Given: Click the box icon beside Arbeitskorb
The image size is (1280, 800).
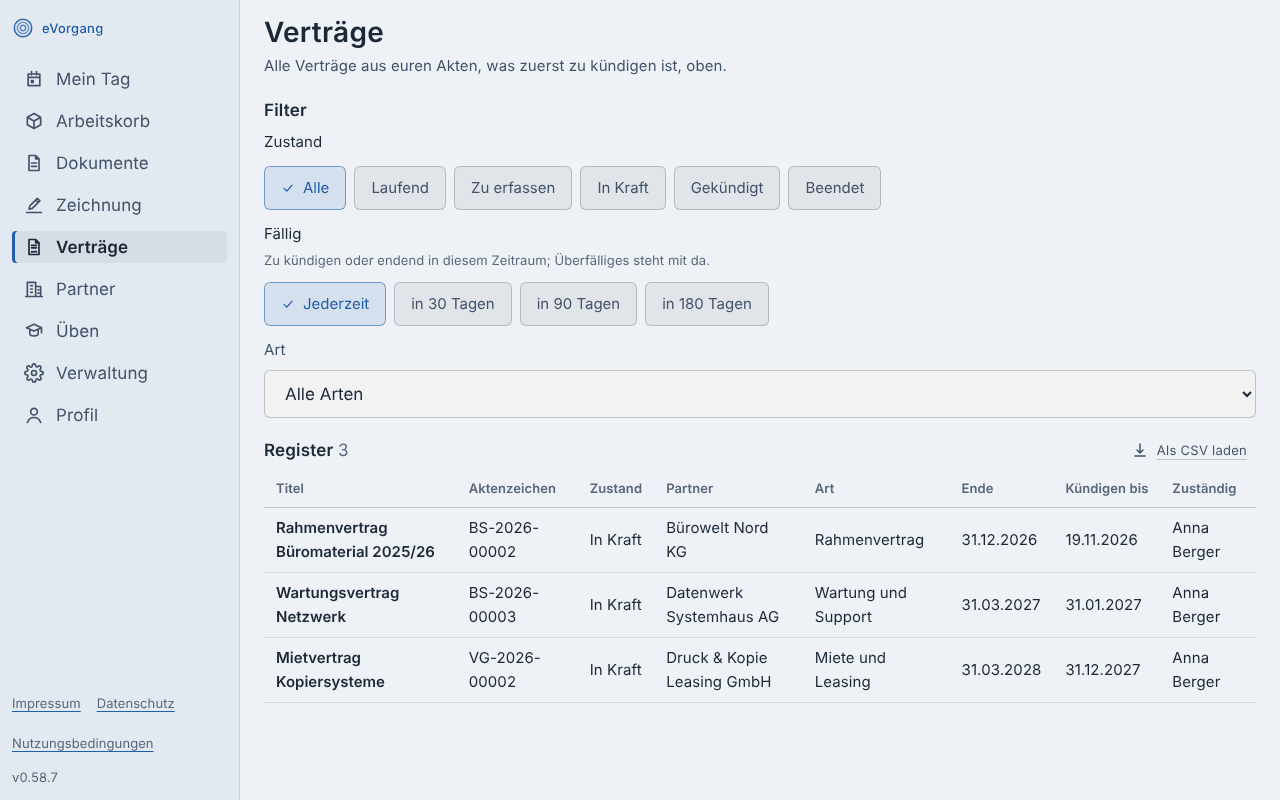Looking at the screenshot, I should pos(34,121).
